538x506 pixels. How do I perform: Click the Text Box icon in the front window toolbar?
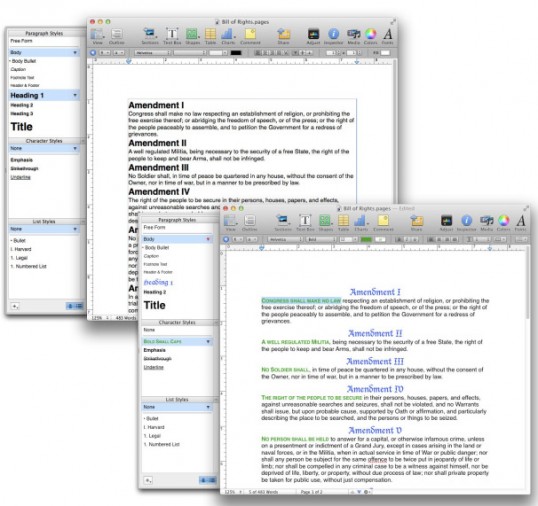[x=305, y=220]
